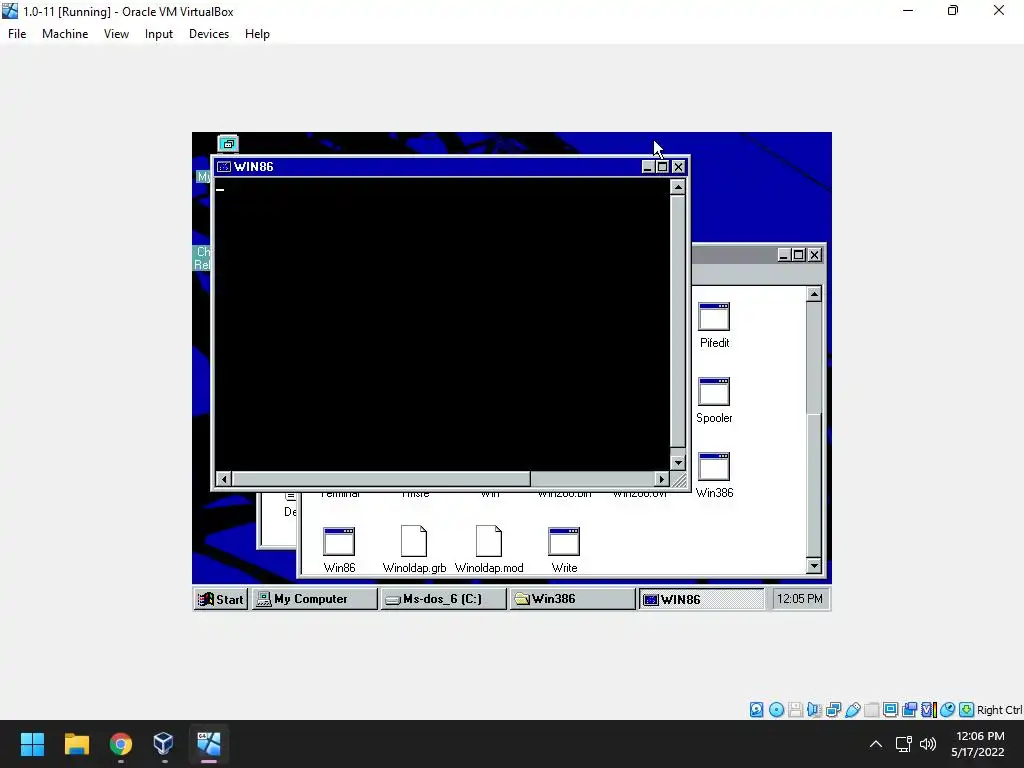Click WIN86 vertical scrollbar up arrow

pos(678,187)
